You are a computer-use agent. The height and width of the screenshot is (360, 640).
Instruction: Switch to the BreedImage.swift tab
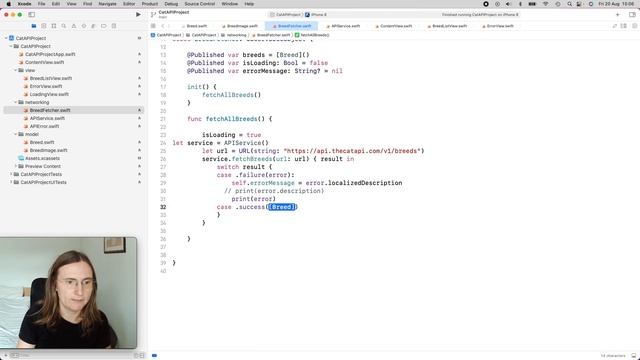tap(240, 26)
